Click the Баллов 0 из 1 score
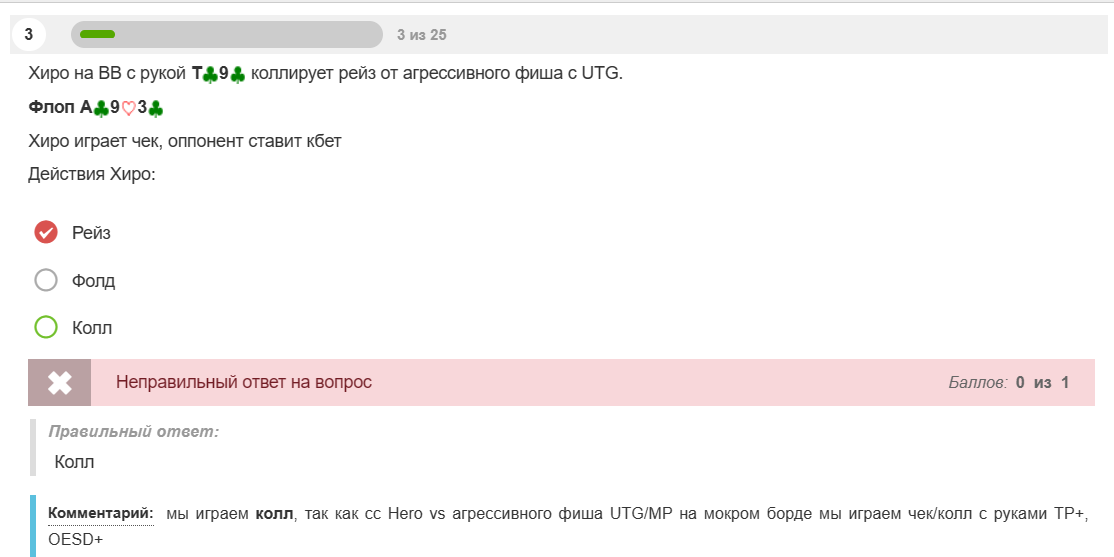Screen dimensions: 1114x557 click(x=1009, y=382)
